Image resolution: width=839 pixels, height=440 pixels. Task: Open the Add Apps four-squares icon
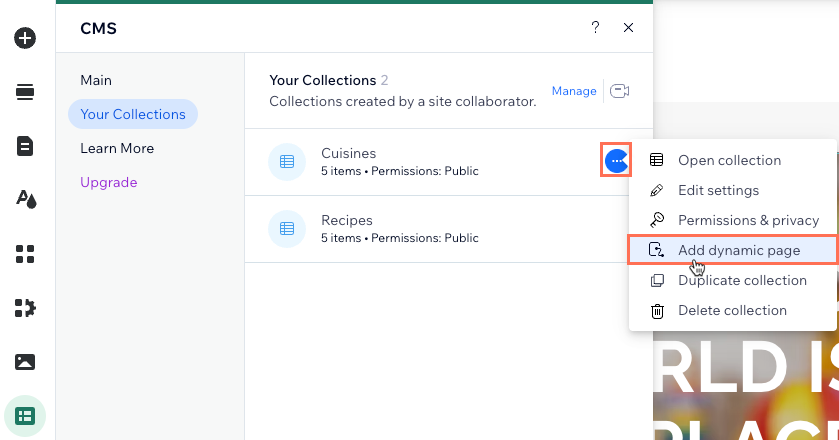click(x=25, y=254)
